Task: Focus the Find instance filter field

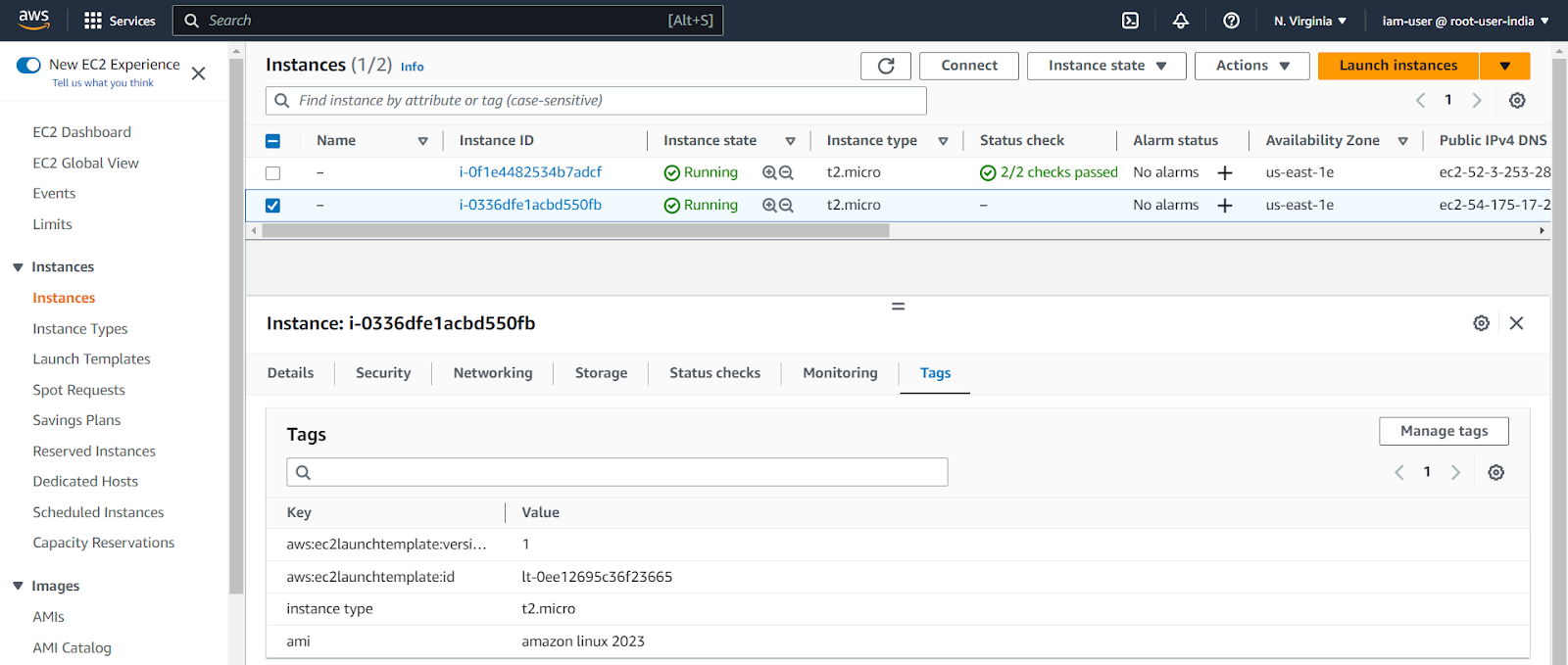Action: tap(596, 101)
